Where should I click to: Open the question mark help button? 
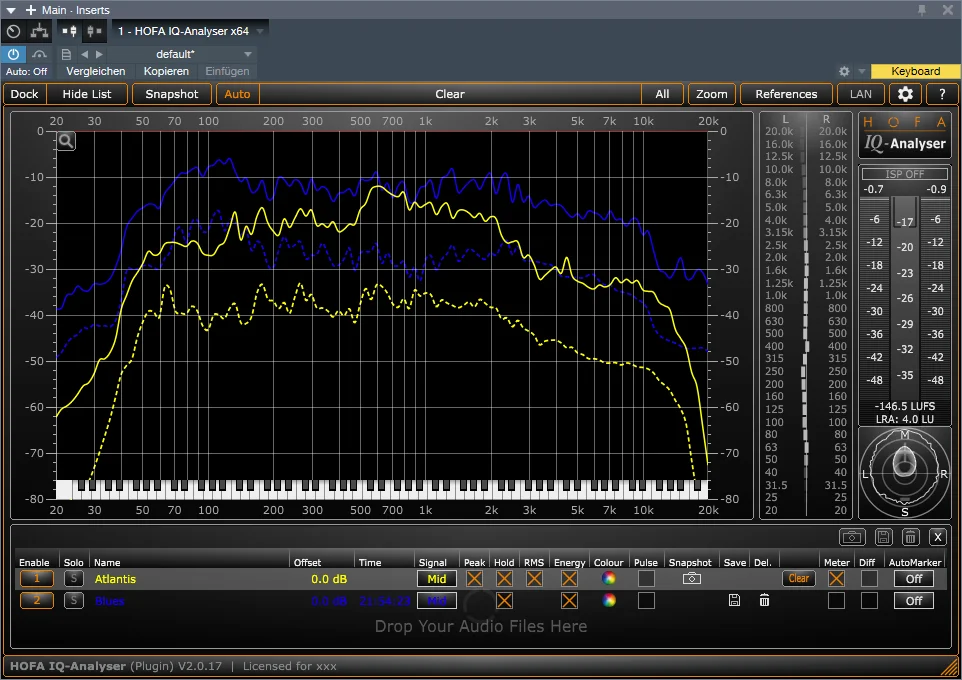(x=942, y=94)
